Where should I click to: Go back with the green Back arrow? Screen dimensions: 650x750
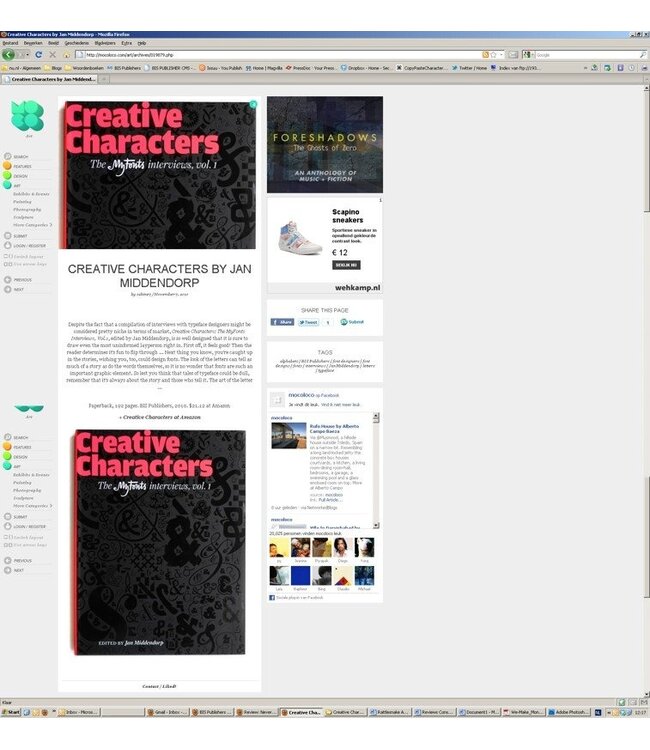[x=8, y=55]
